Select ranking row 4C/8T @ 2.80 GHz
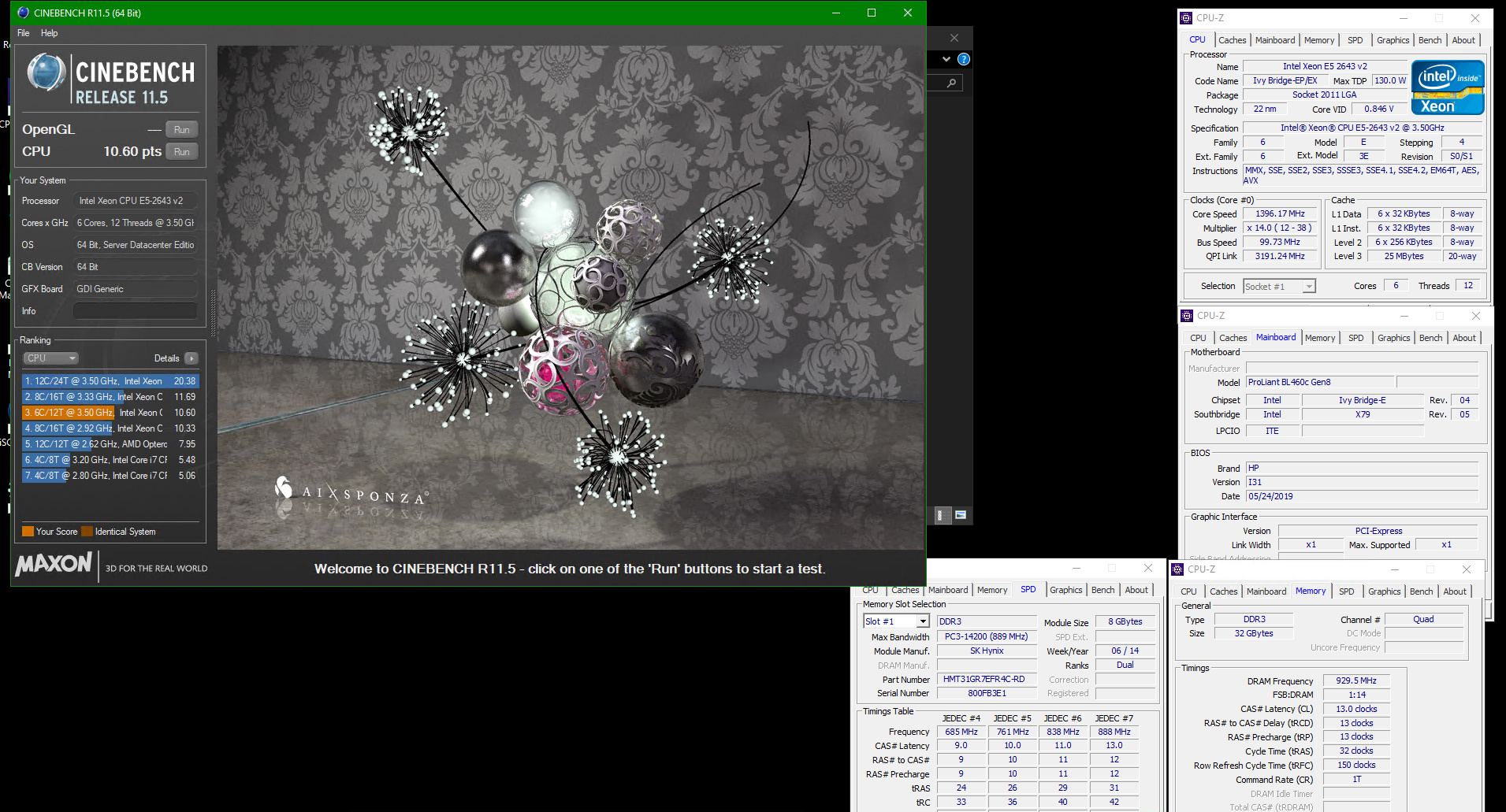Screen dimensions: 1506x812 (110, 476)
